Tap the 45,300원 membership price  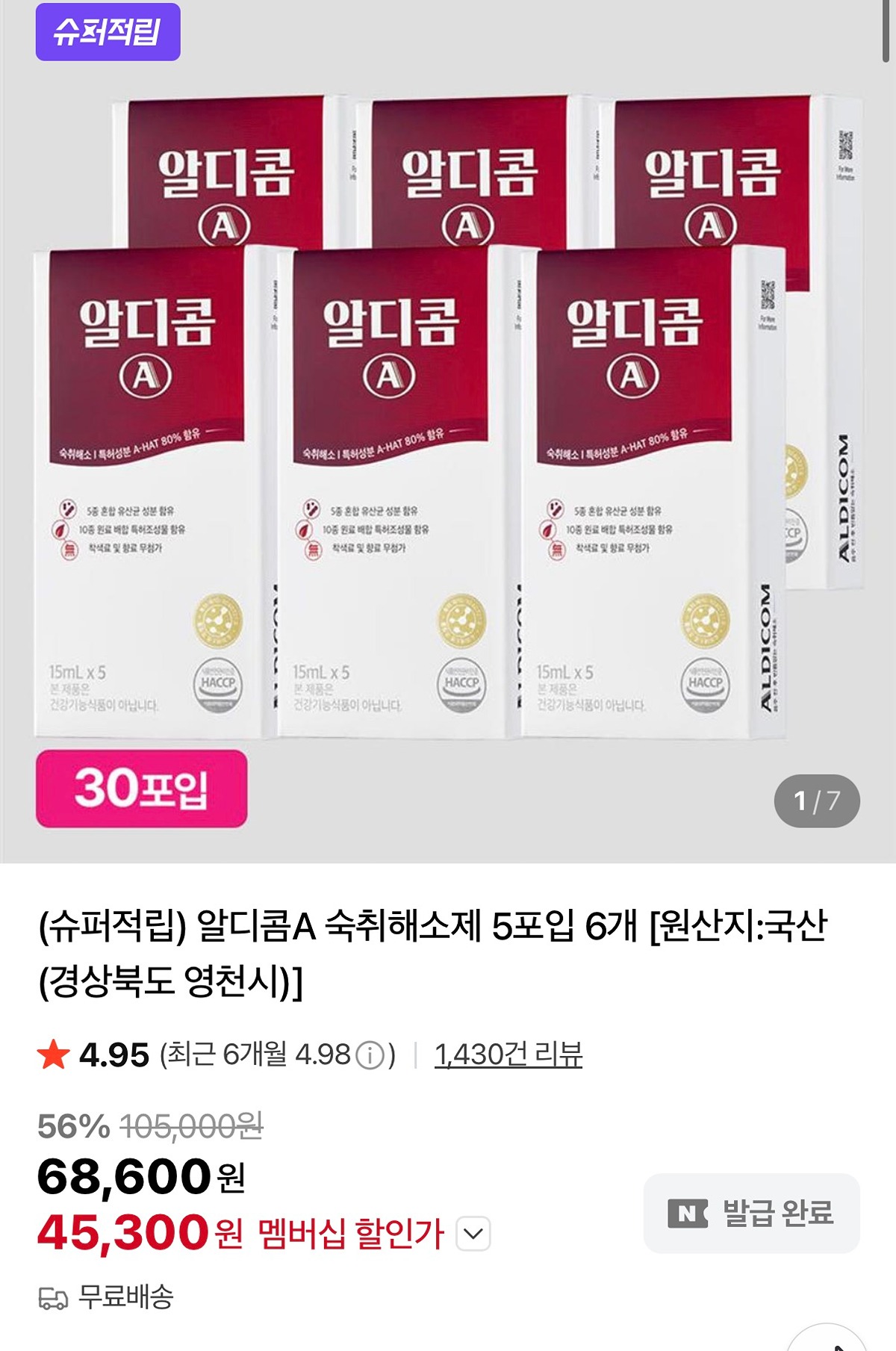click(140, 1233)
